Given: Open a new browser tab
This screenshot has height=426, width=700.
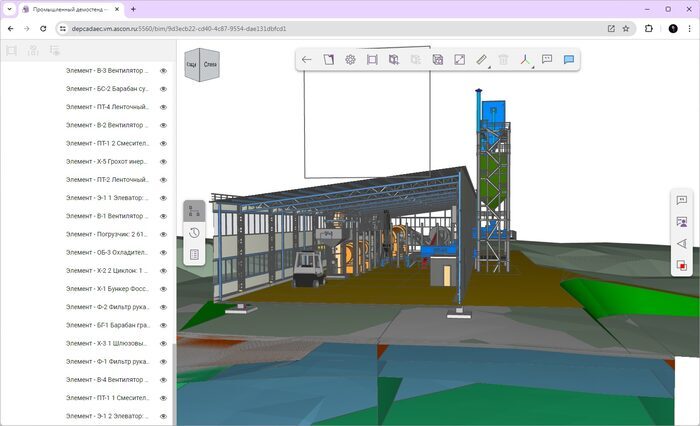Looking at the screenshot, I should click(133, 9).
